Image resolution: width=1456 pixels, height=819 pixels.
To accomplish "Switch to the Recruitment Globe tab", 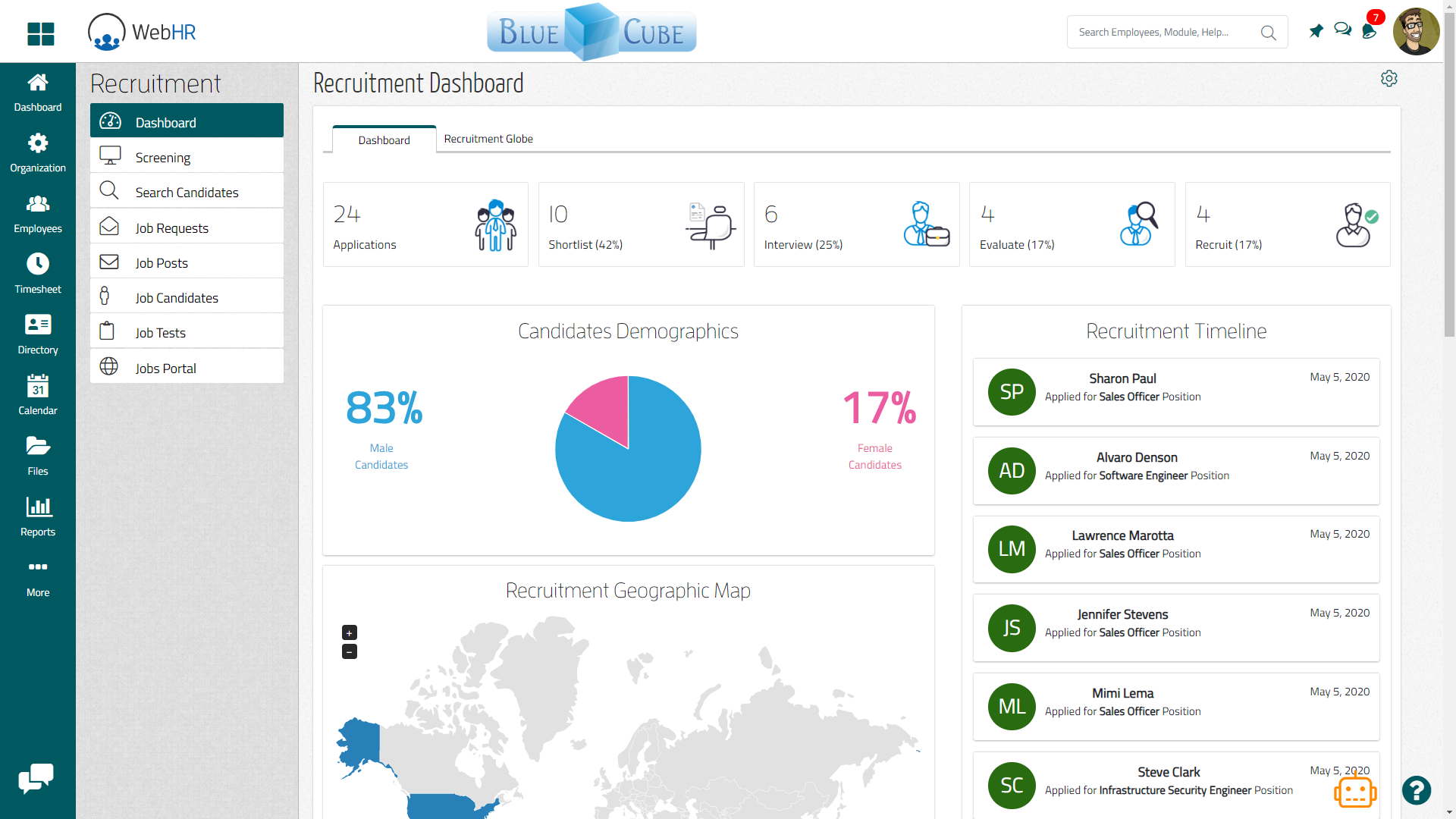I will (x=488, y=139).
